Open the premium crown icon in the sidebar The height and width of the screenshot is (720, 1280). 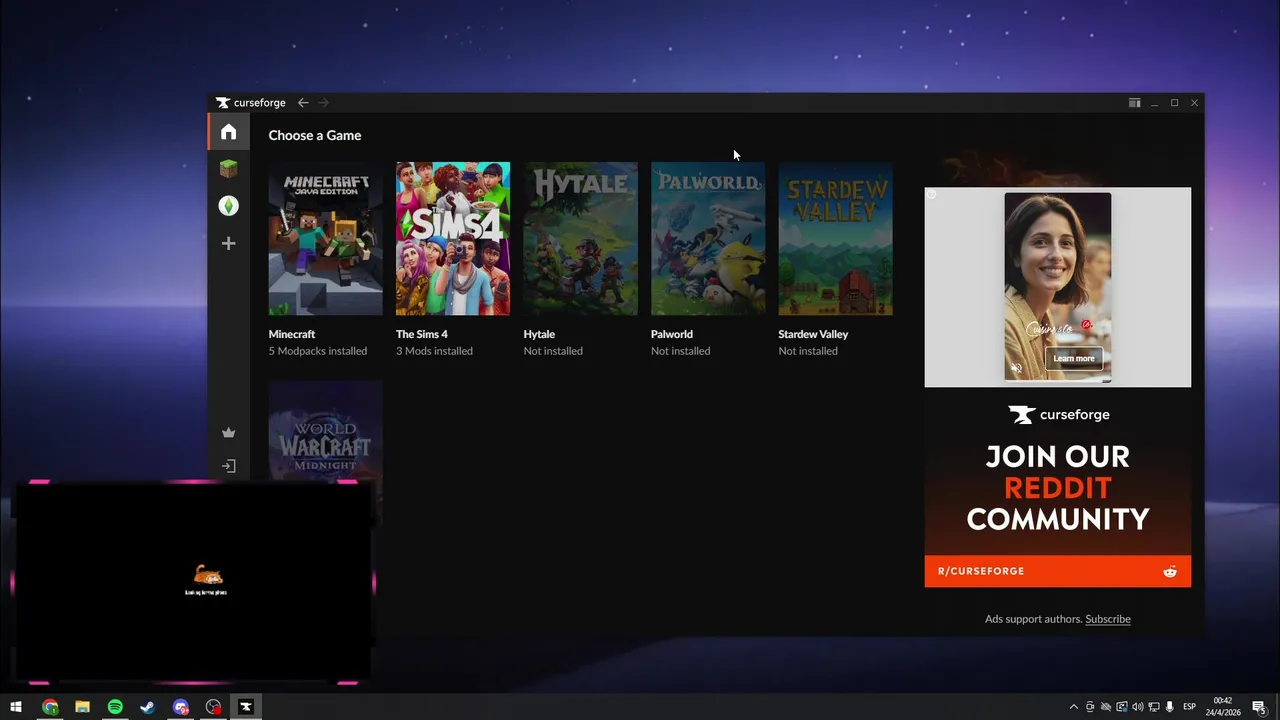click(229, 433)
